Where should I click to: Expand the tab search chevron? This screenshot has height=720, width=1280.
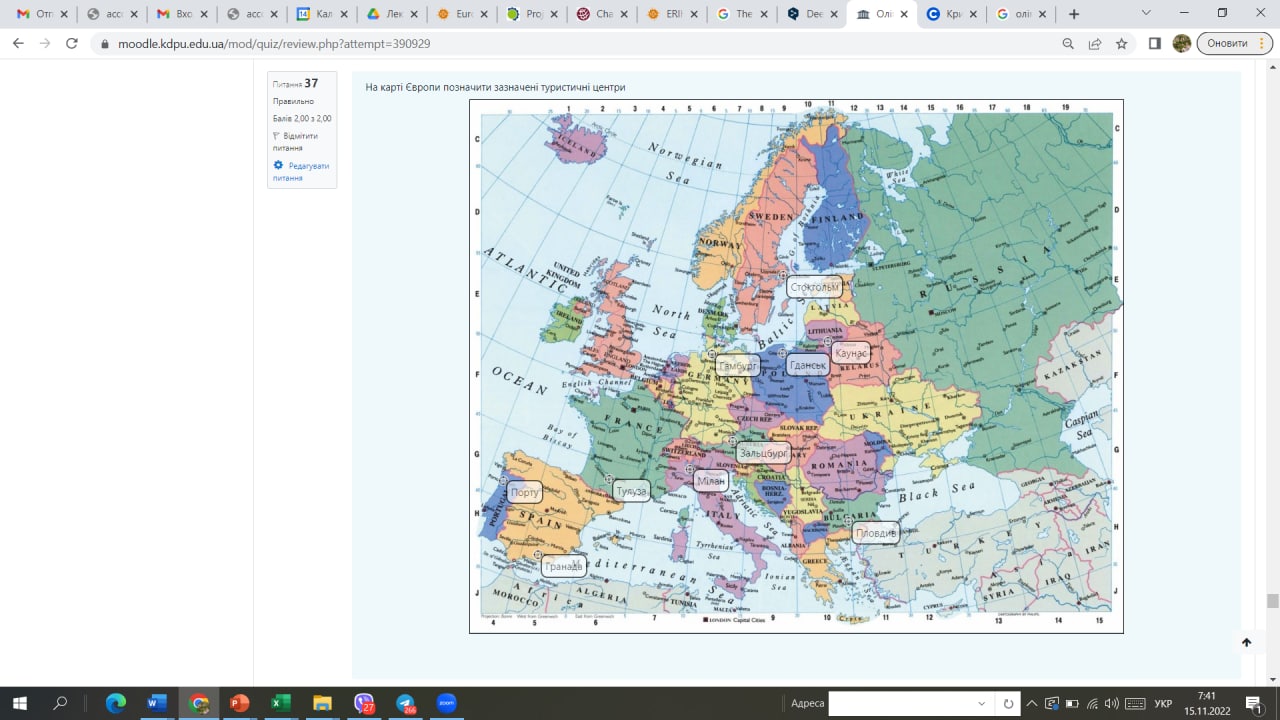(x=1146, y=13)
